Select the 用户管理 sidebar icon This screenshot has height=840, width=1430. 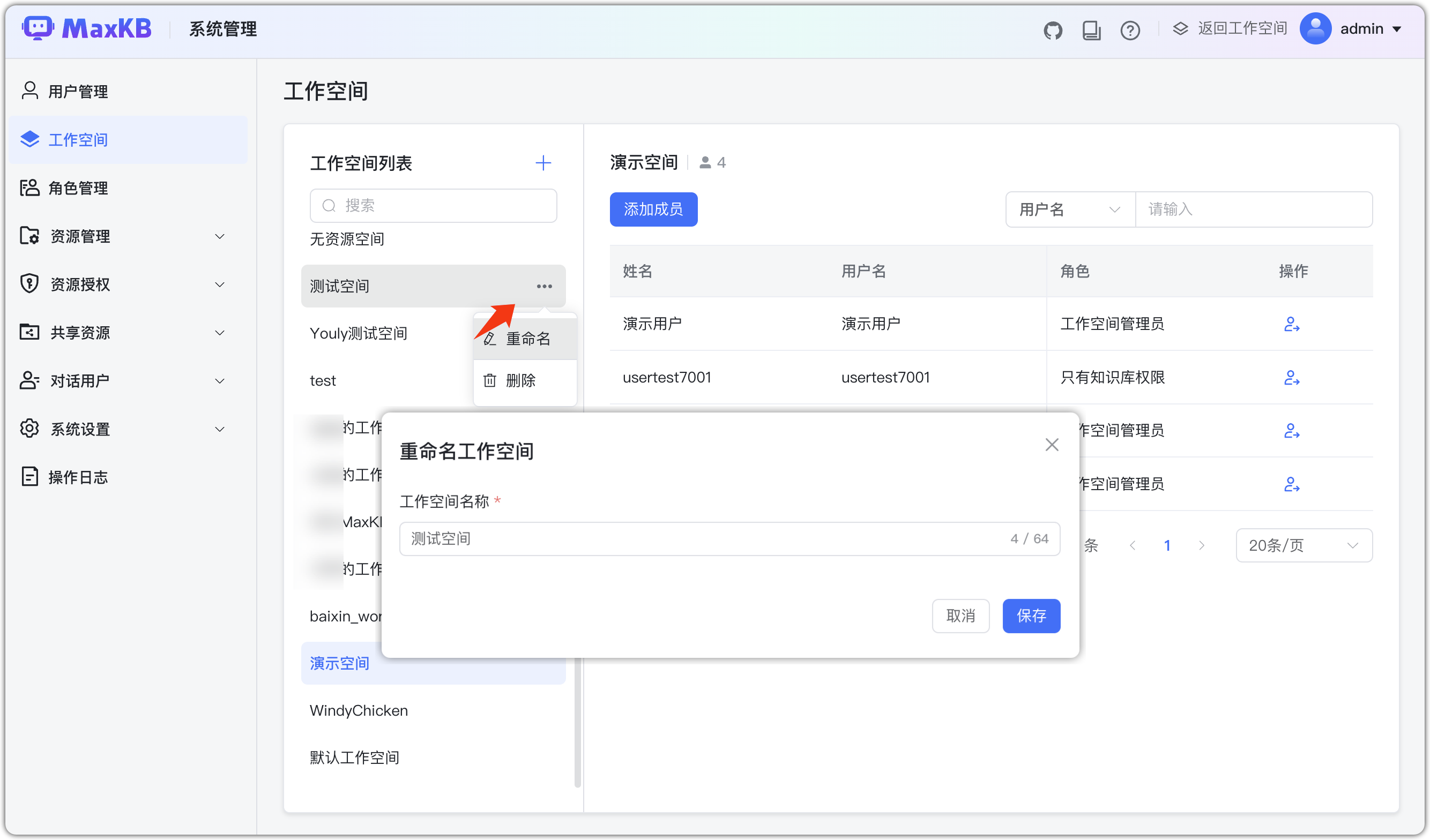pos(29,91)
